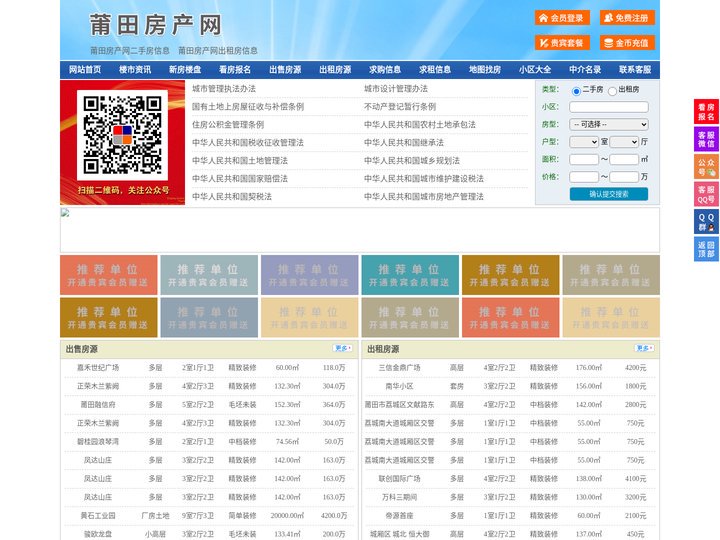Open 碧桂园浪琴湾 sale listing

point(98,441)
